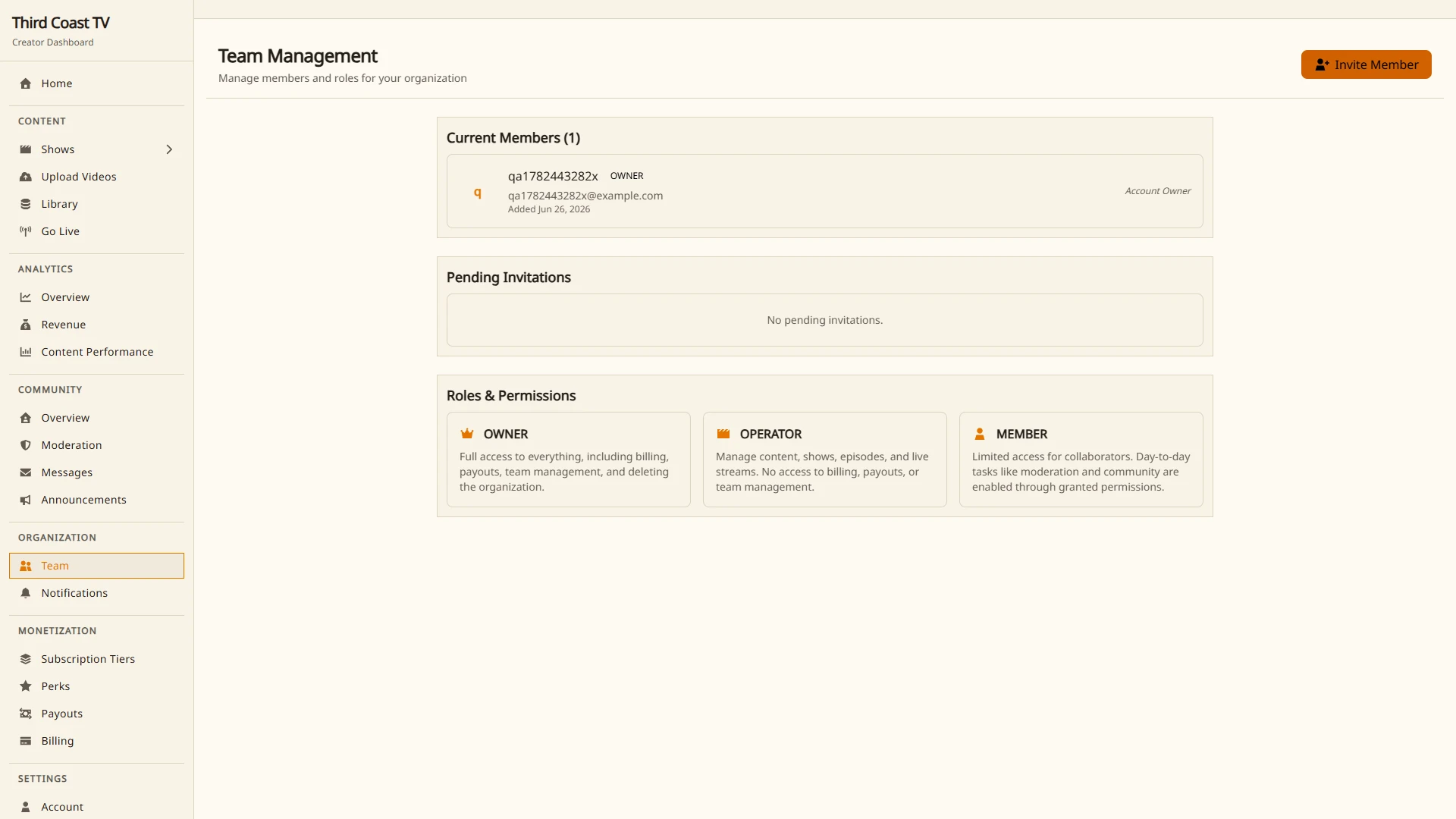Open Content Performance page

pyautogui.click(x=96, y=352)
